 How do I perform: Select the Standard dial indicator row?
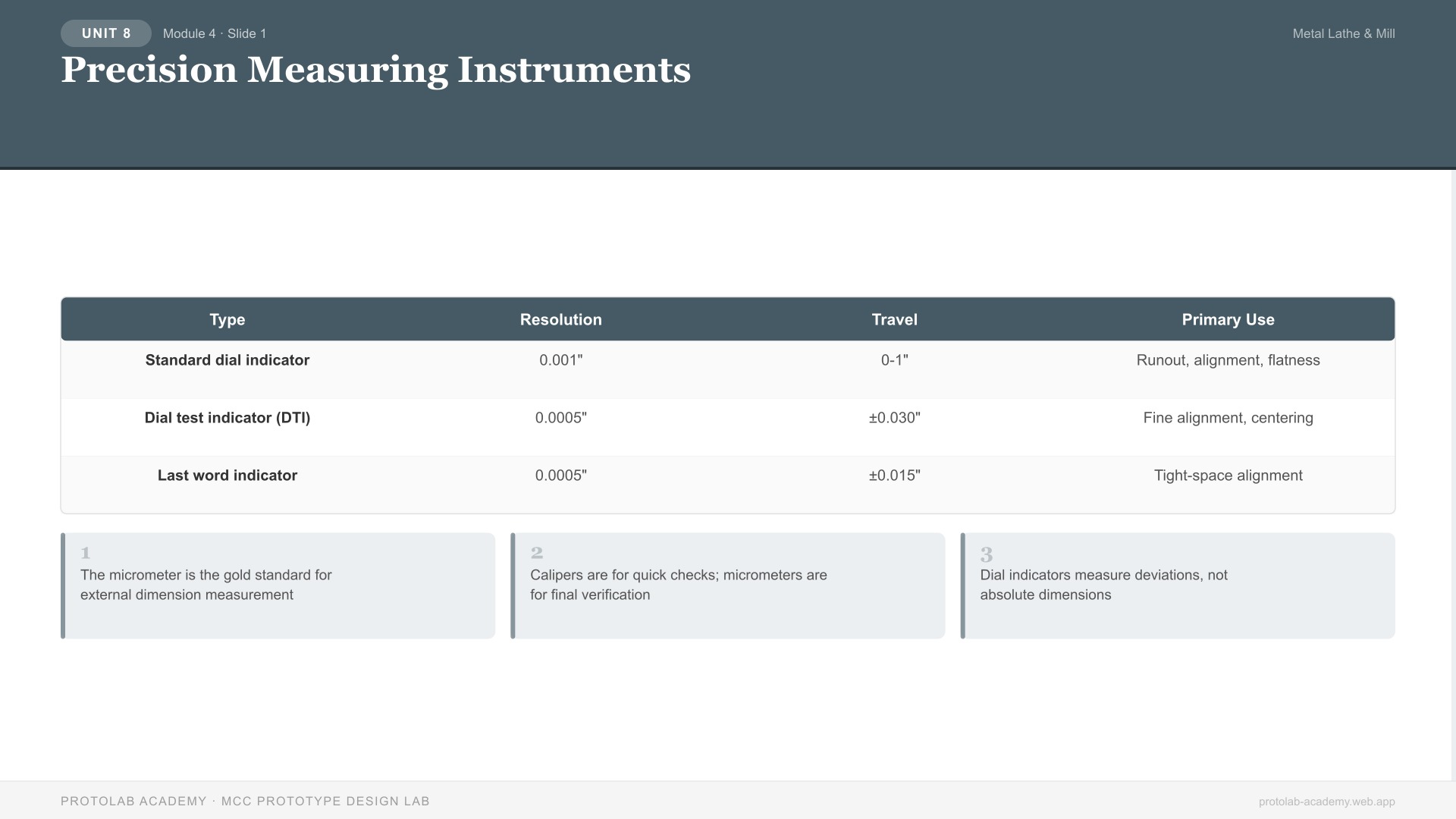(x=227, y=360)
